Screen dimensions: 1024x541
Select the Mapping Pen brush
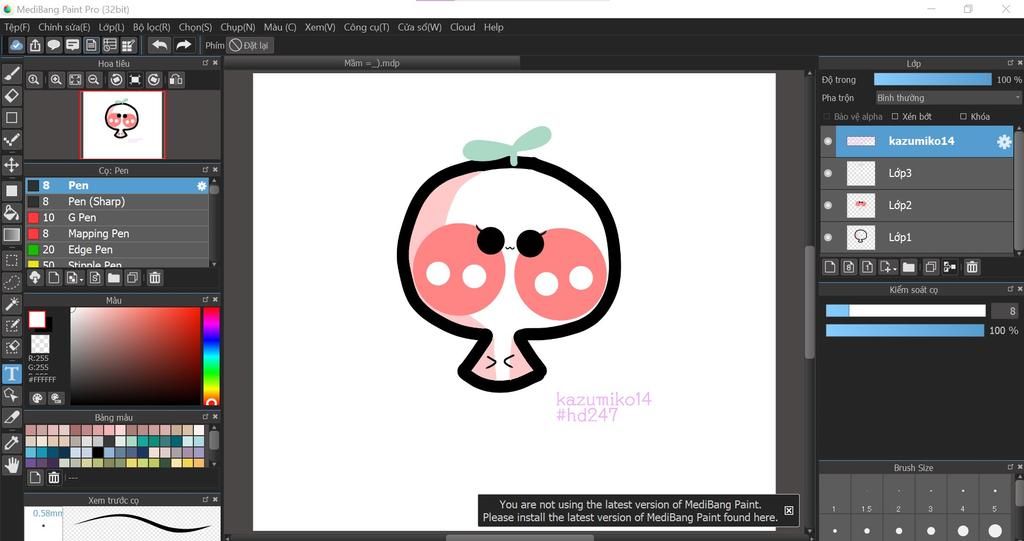click(x=117, y=233)
